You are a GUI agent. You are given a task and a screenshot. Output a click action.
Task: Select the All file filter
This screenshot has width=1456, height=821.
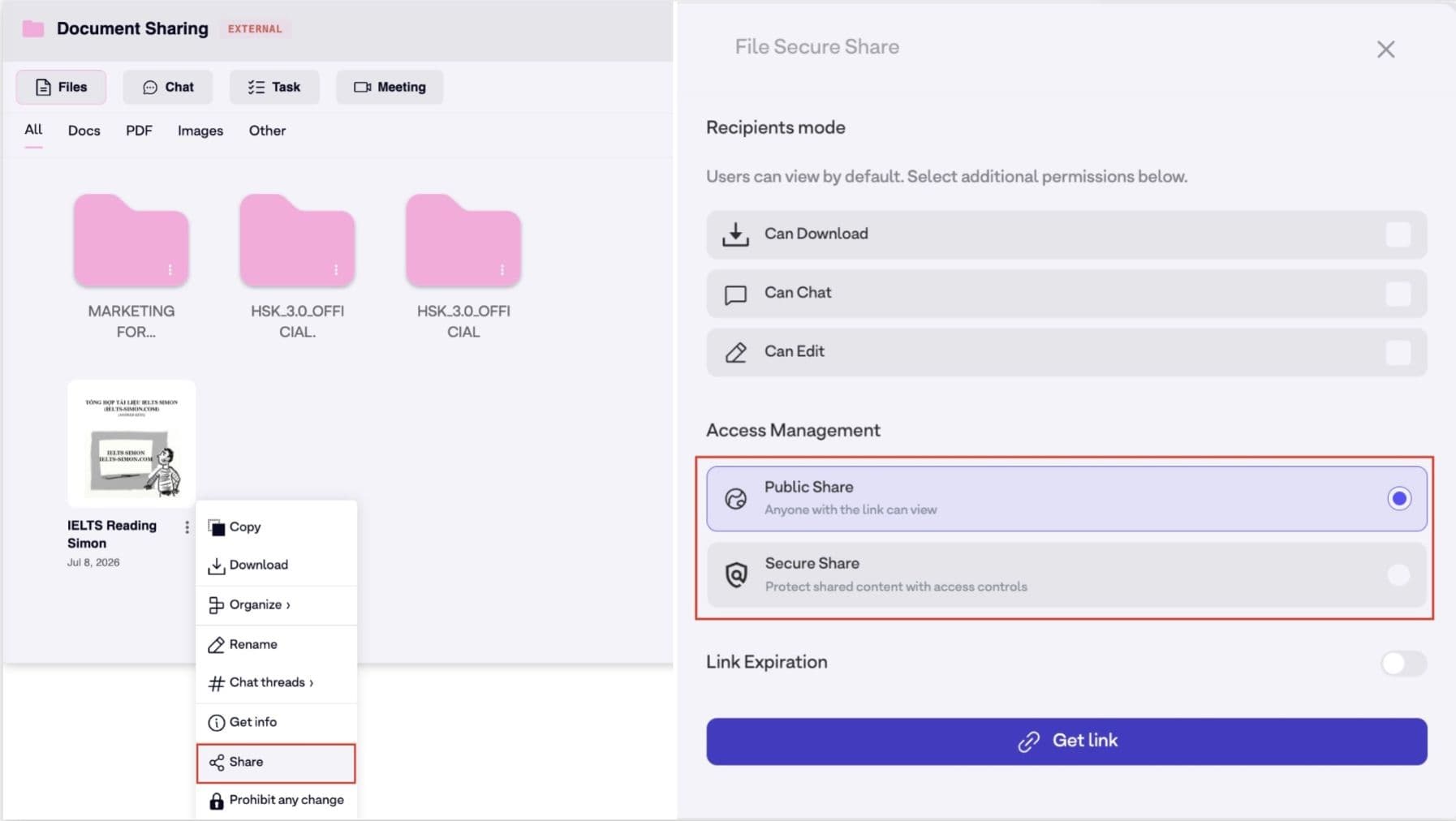point(33,130)
